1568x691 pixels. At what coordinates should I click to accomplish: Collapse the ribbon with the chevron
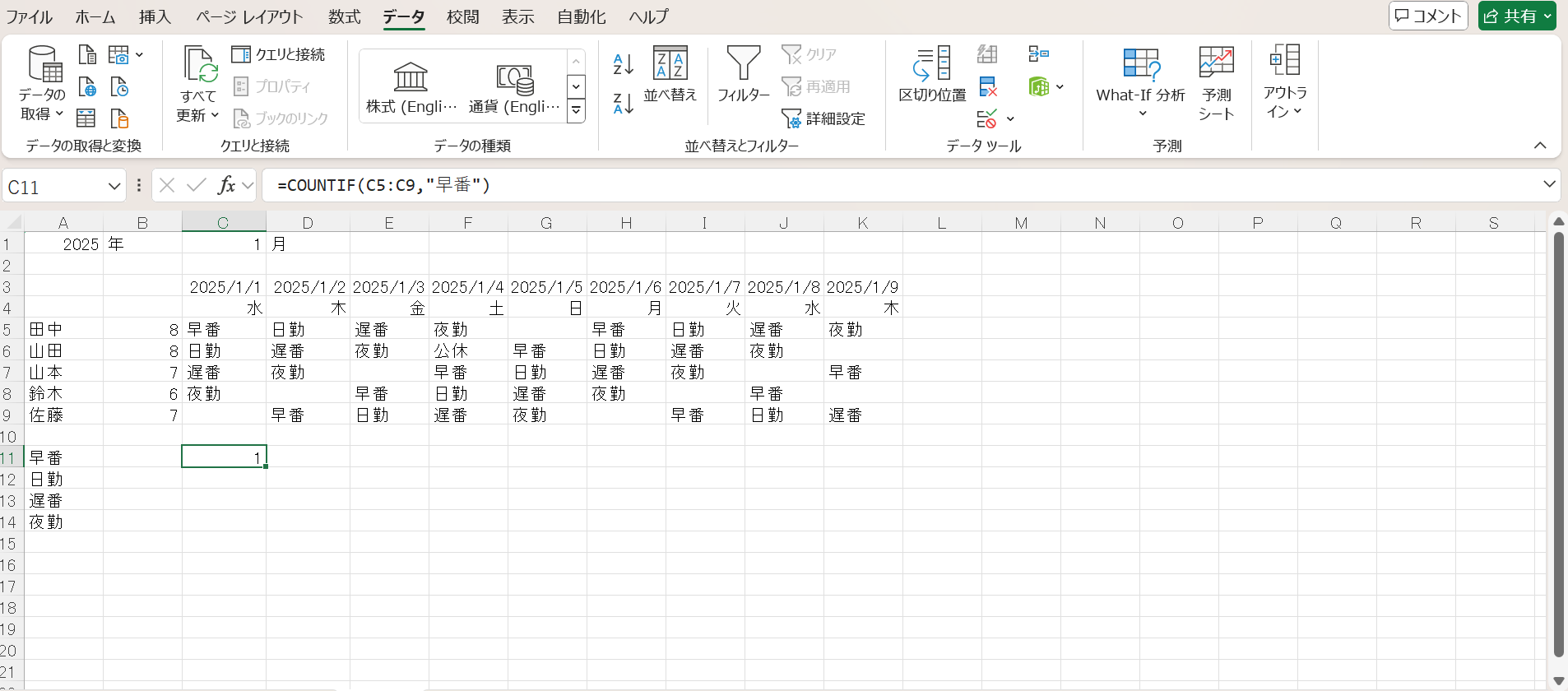tap(1540, 146)
